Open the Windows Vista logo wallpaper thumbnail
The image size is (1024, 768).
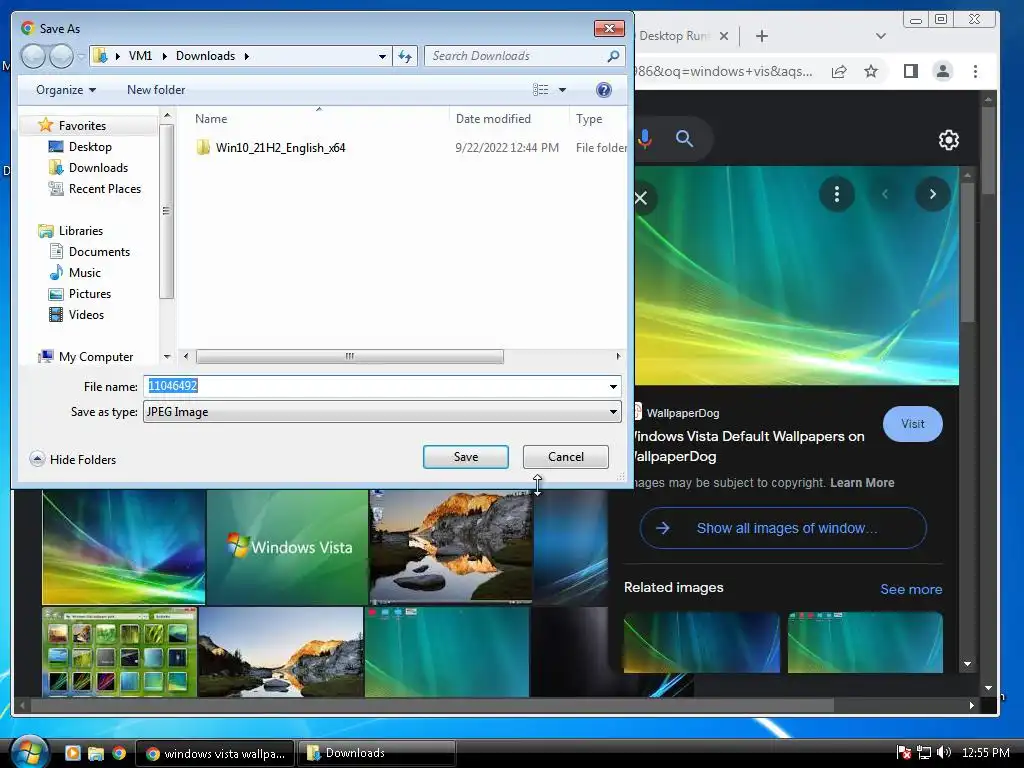point(287,547)
